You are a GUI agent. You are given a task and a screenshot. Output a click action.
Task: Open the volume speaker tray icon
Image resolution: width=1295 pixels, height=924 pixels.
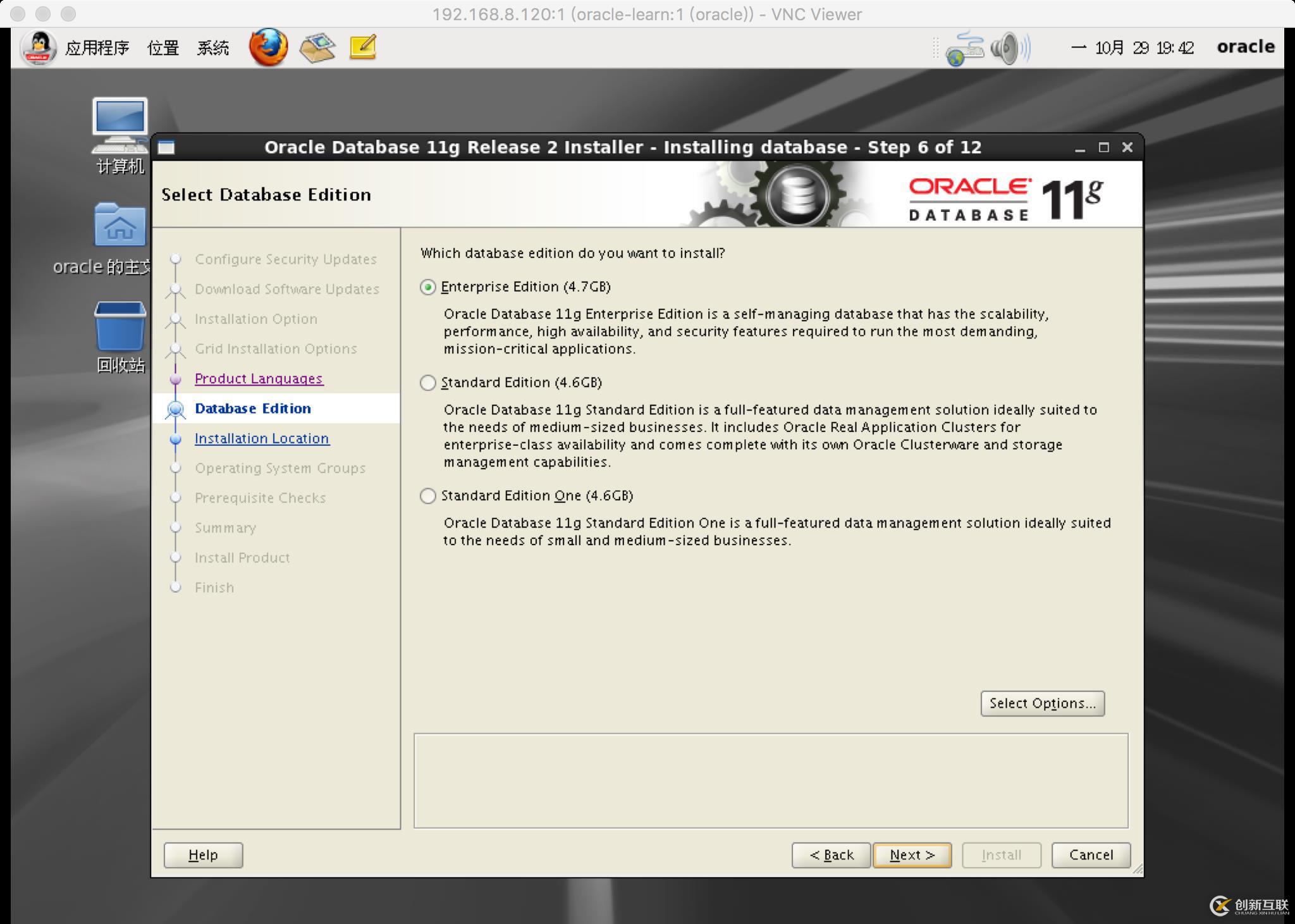[1010, 48]
